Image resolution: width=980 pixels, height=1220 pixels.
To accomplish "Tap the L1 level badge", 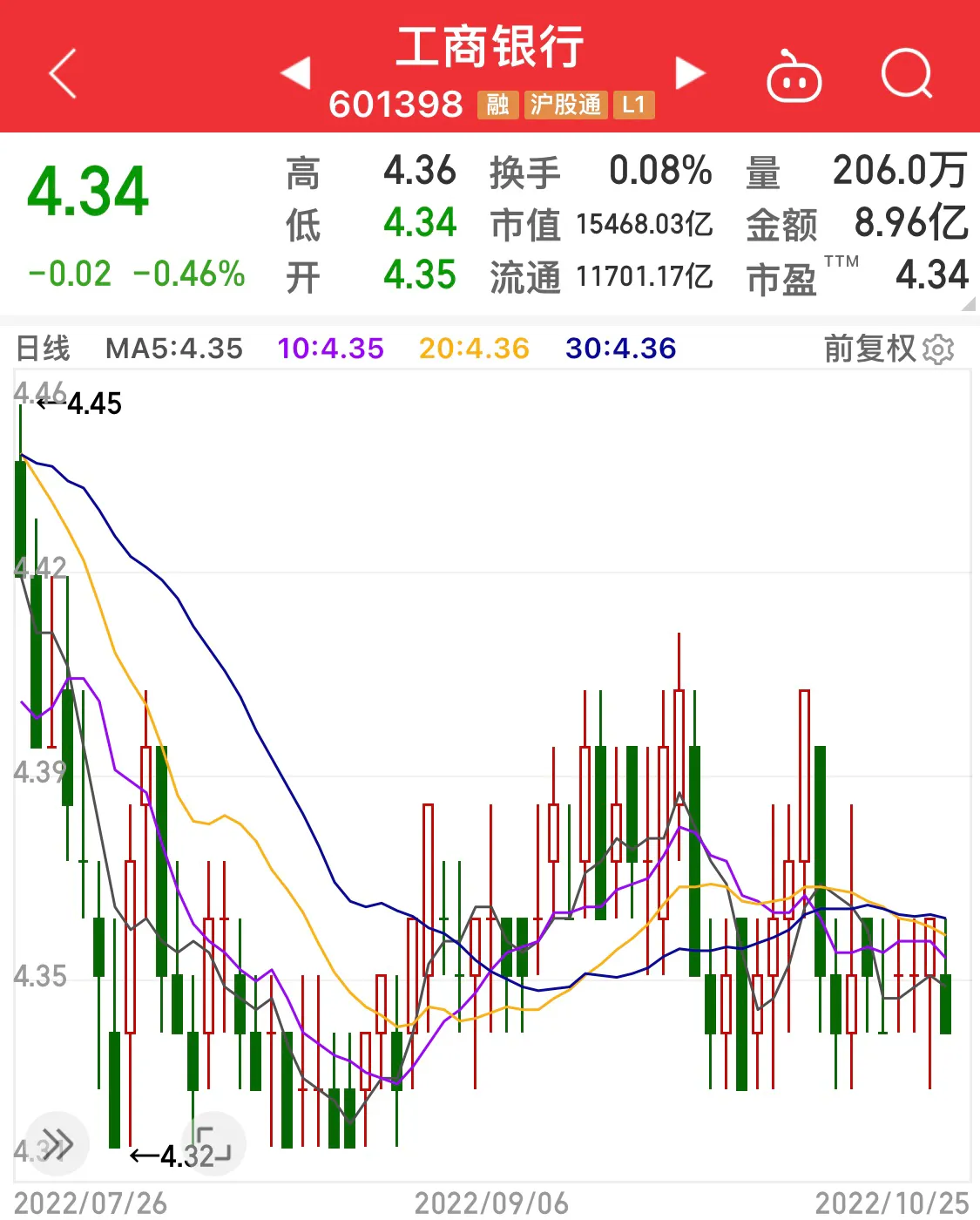I will (633, 105).
